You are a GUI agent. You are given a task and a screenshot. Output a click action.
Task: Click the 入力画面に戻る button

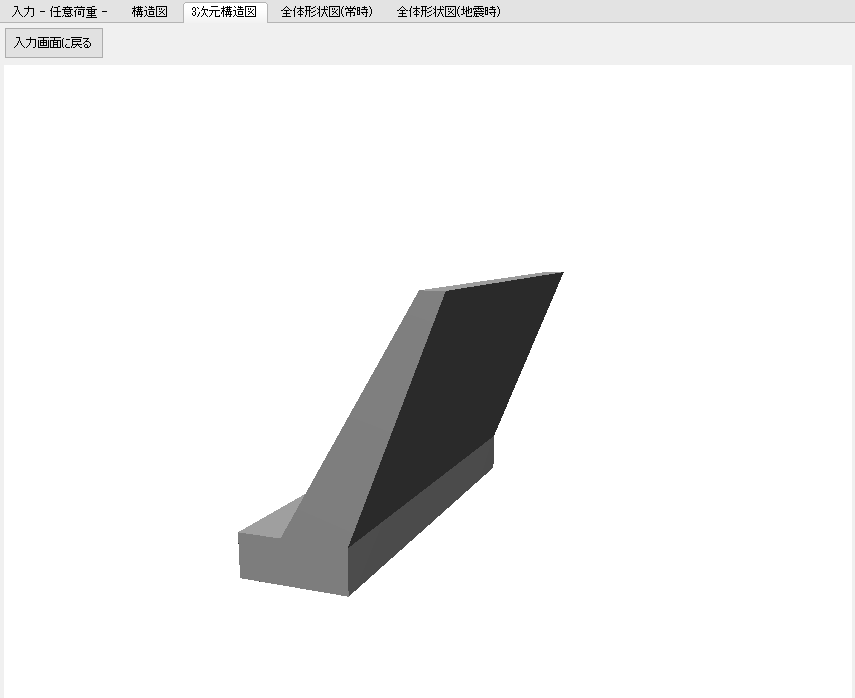coord(53,43)
